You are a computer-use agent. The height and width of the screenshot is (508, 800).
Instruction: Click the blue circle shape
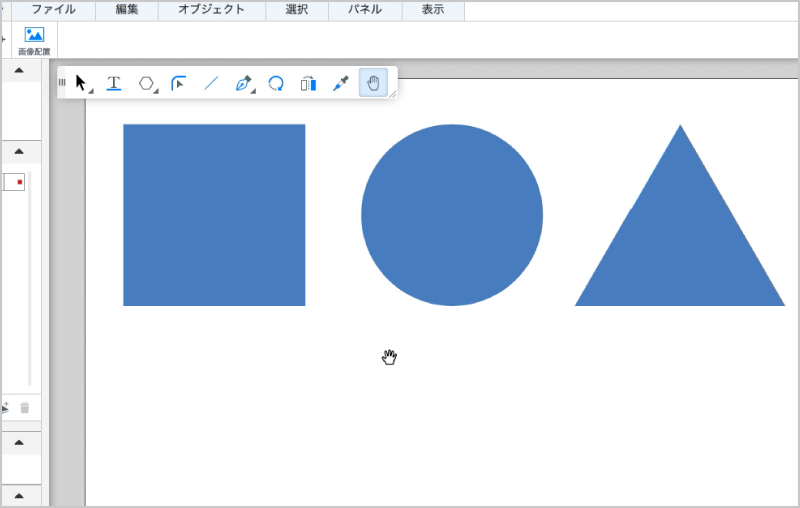452,215
